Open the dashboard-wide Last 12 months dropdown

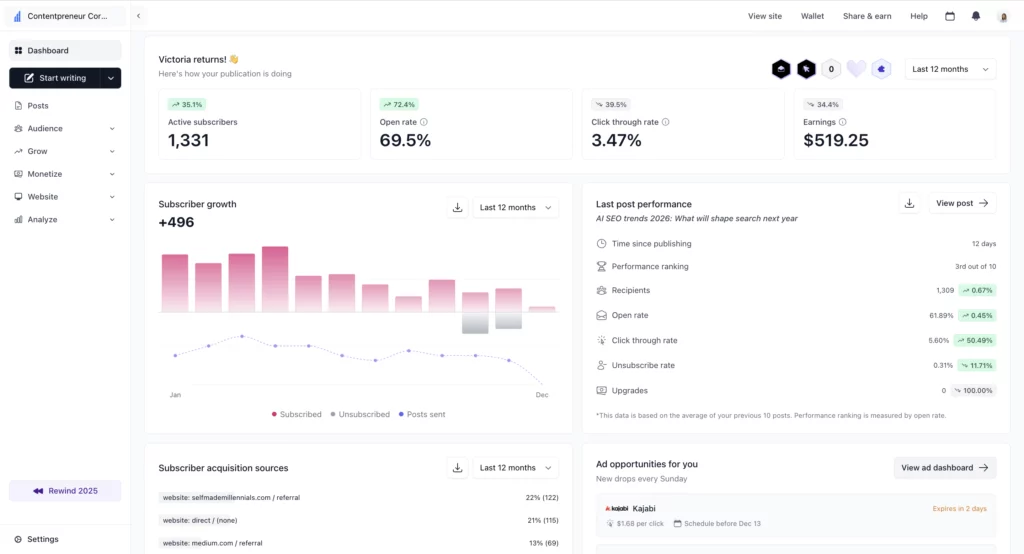(950, 69)
